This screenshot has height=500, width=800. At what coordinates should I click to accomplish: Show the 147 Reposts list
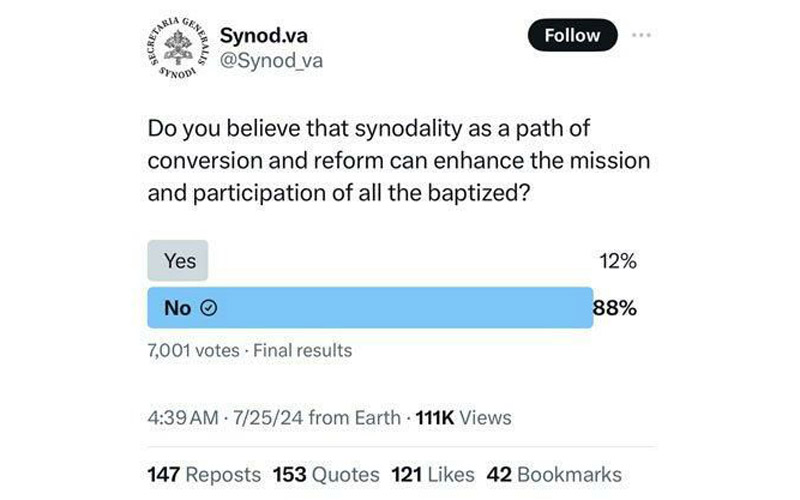(204, 474)
